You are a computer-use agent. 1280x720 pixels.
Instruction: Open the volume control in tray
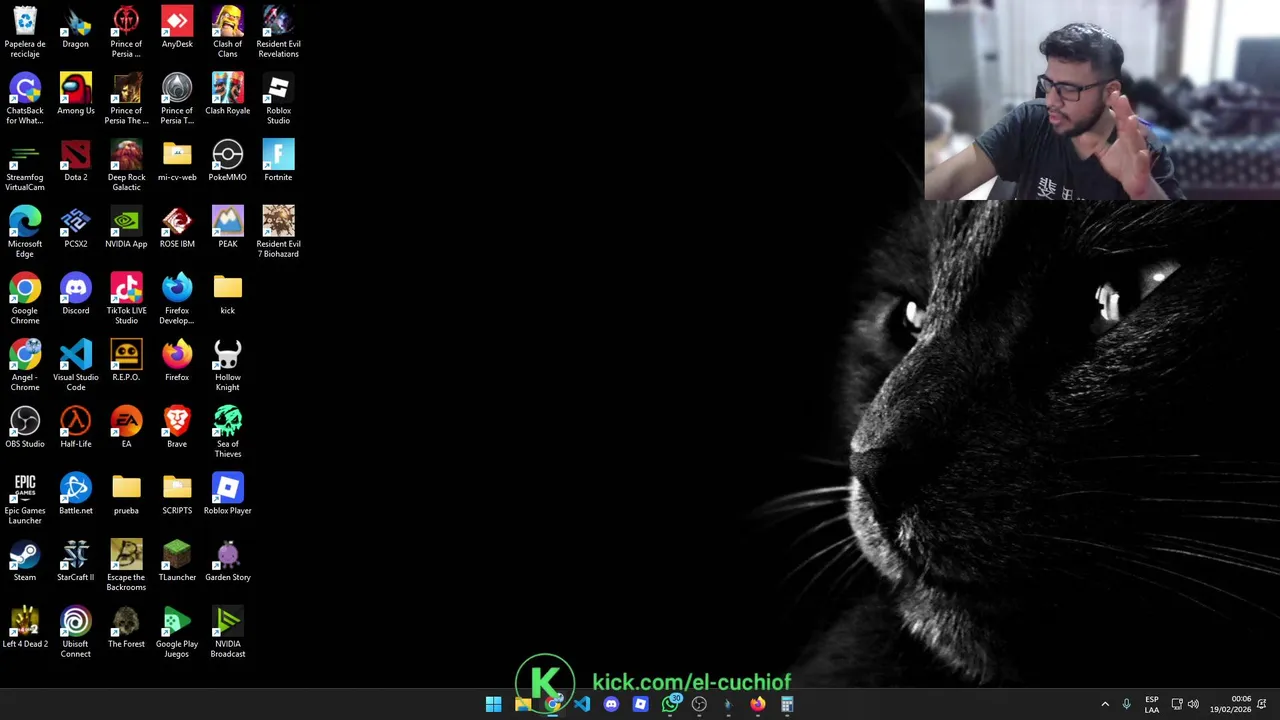[x=1193, y=704]
